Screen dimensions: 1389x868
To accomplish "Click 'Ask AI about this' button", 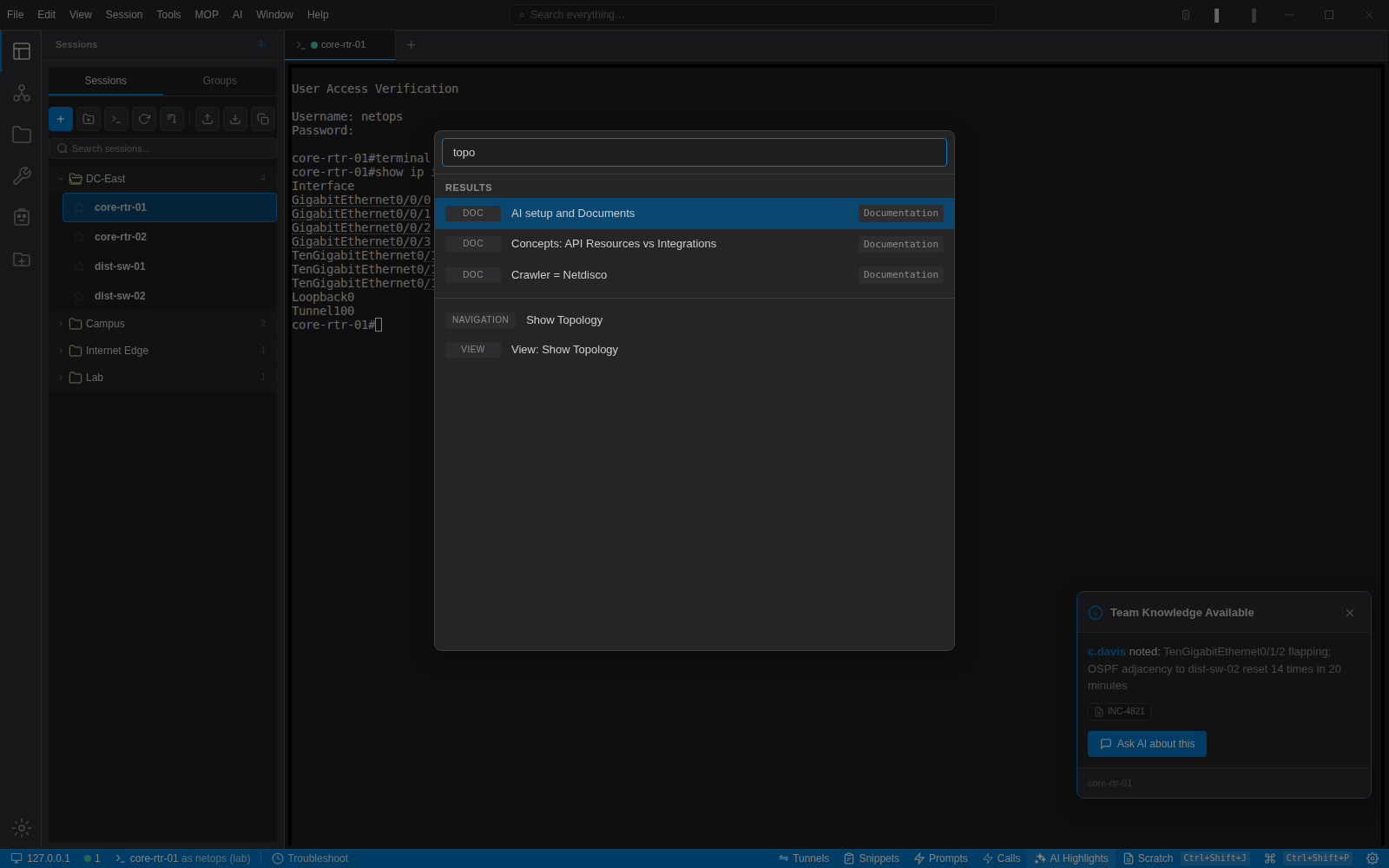I will [x=1147, y=744].
